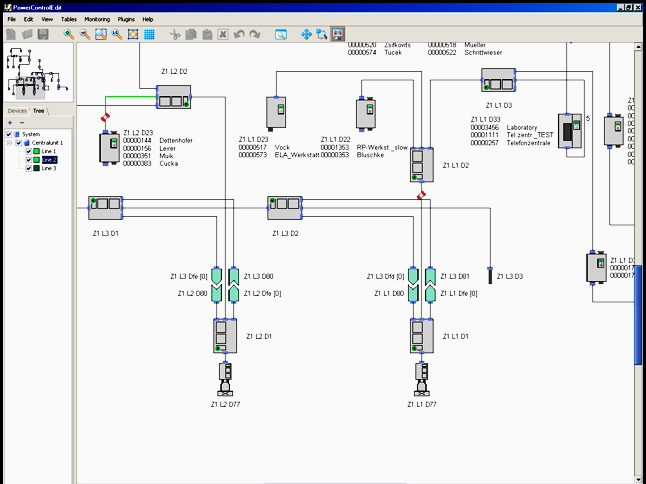Select Line 2 in the tree
This screenshot has width=646, height=484.
click(x=48, y=160)
